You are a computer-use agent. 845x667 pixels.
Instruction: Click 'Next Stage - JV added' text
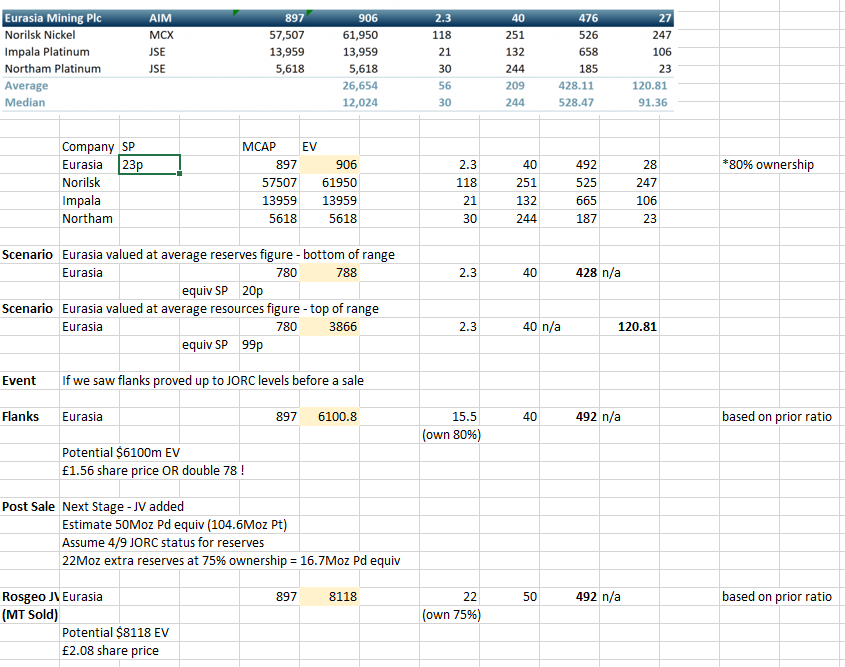click(x=123, y=506)
